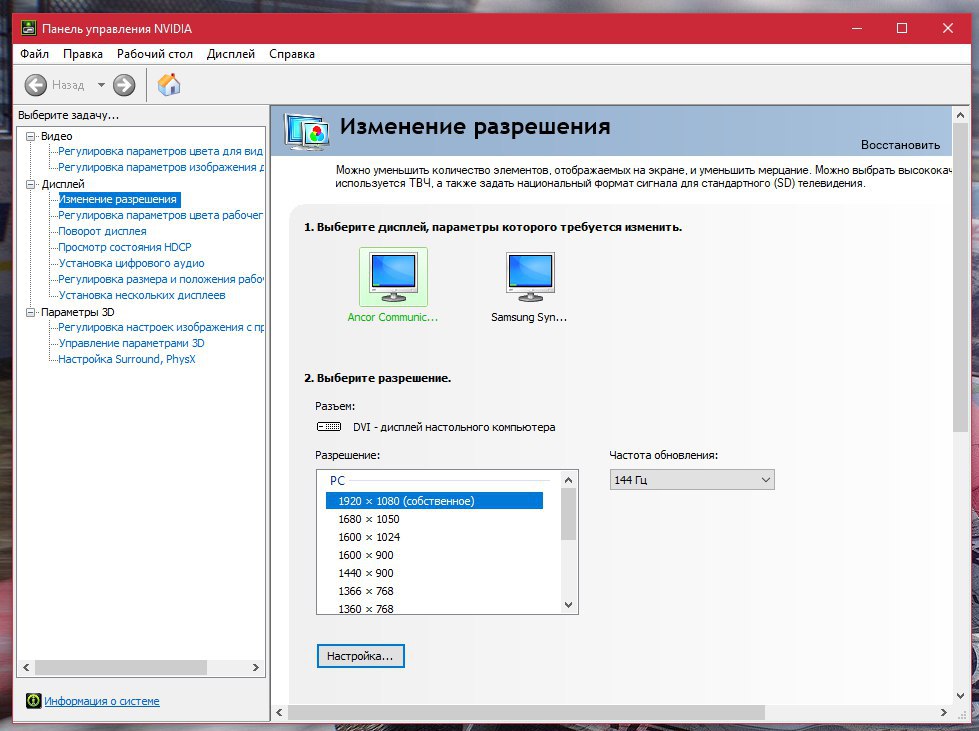Click the Back arrow toolbar icon
979x731 pixels.
click(x=36, y=85)
